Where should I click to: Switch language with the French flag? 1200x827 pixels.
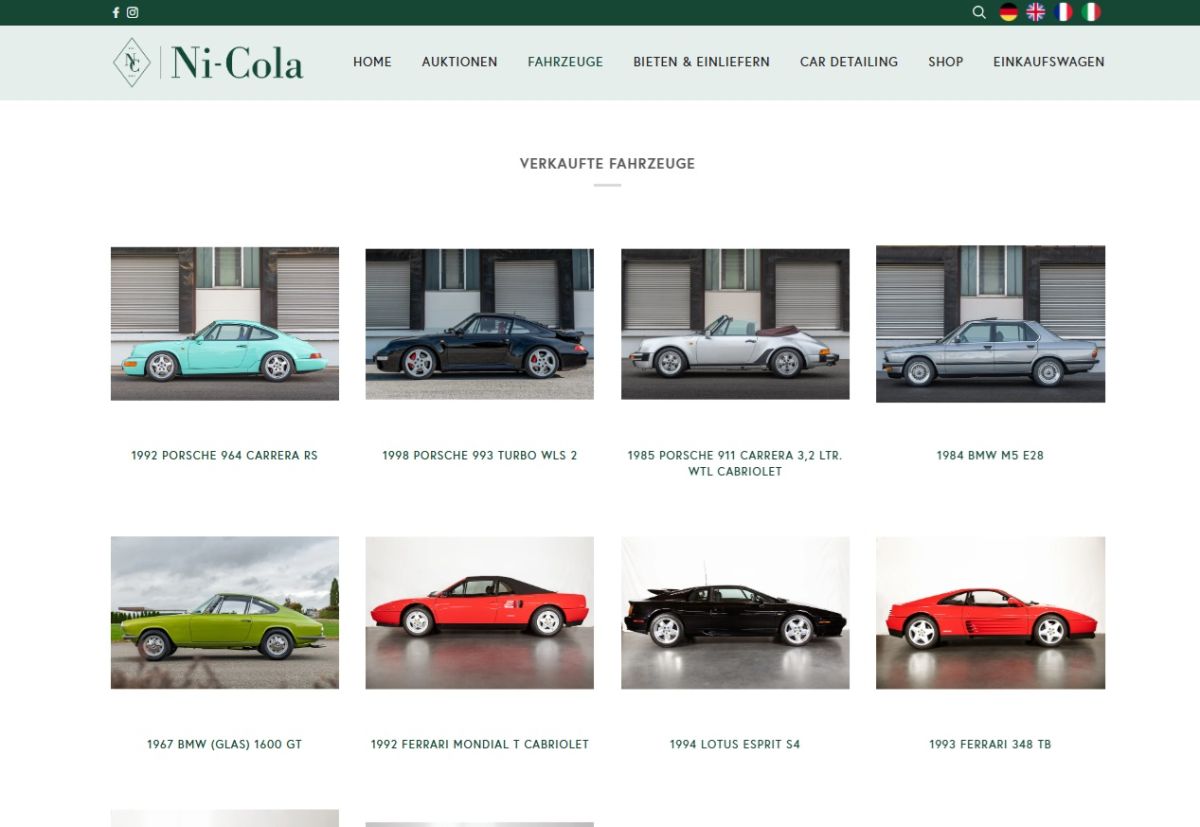[x=1063, y=12]
